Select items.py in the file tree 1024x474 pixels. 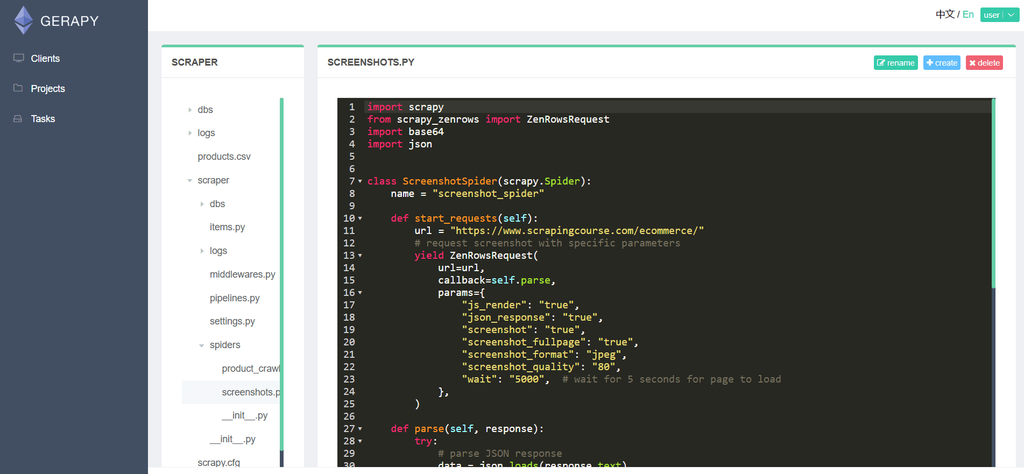click(x=227, y=227)
